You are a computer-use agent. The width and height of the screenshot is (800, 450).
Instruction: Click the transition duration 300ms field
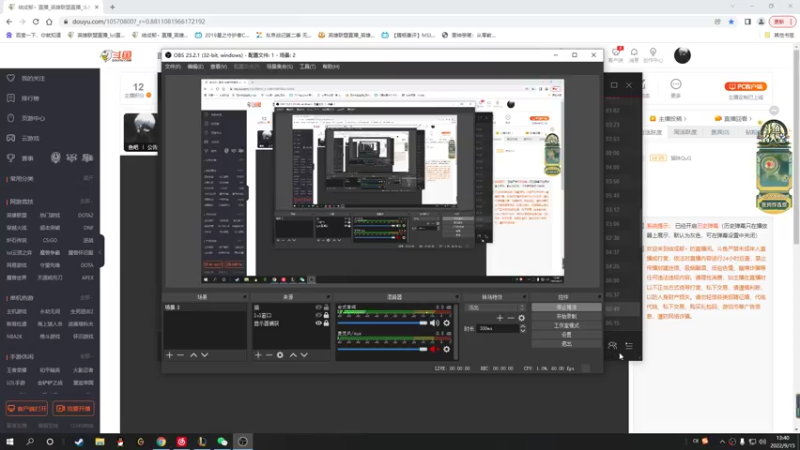497,329
